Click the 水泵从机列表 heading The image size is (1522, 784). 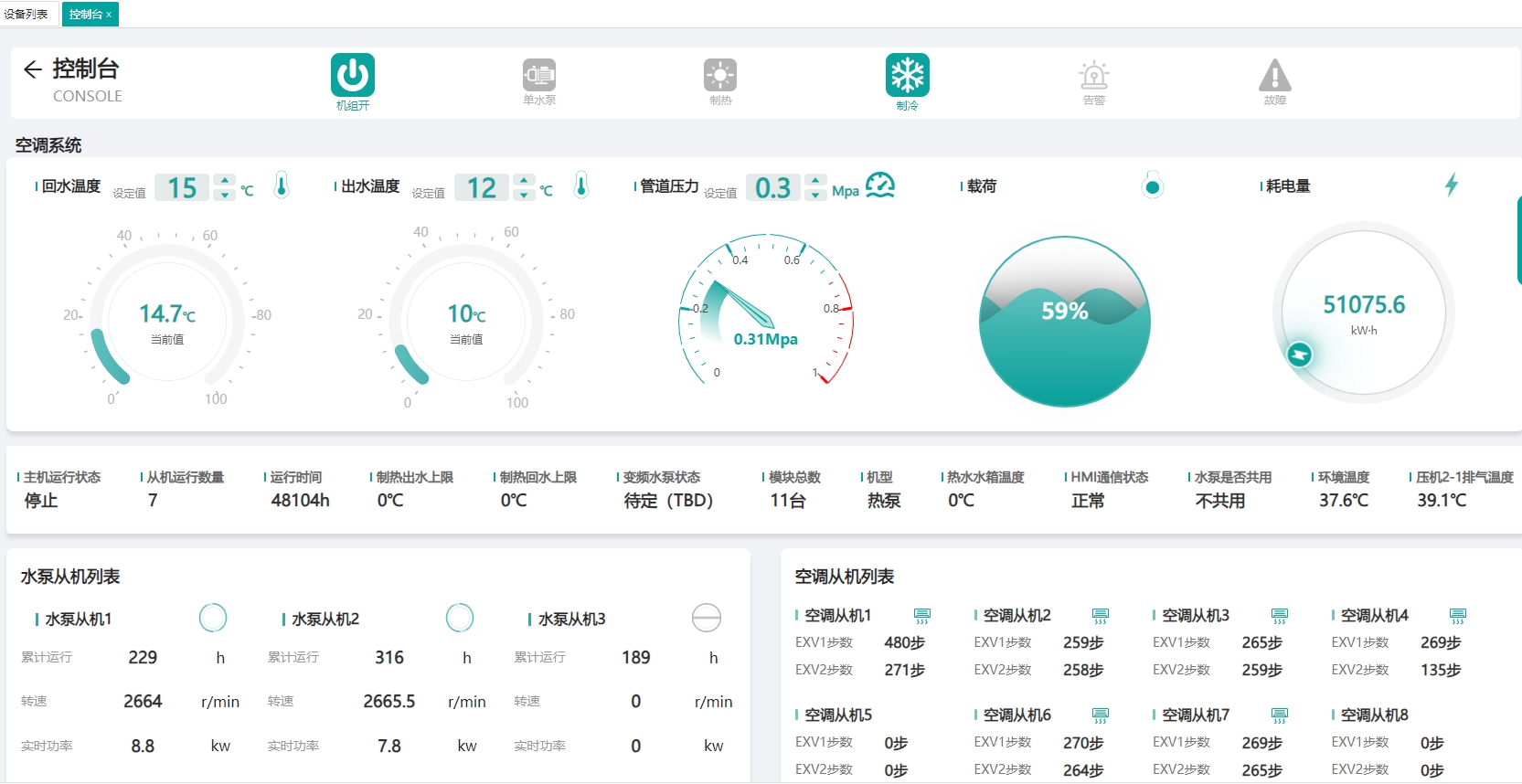tap(70, 577)
